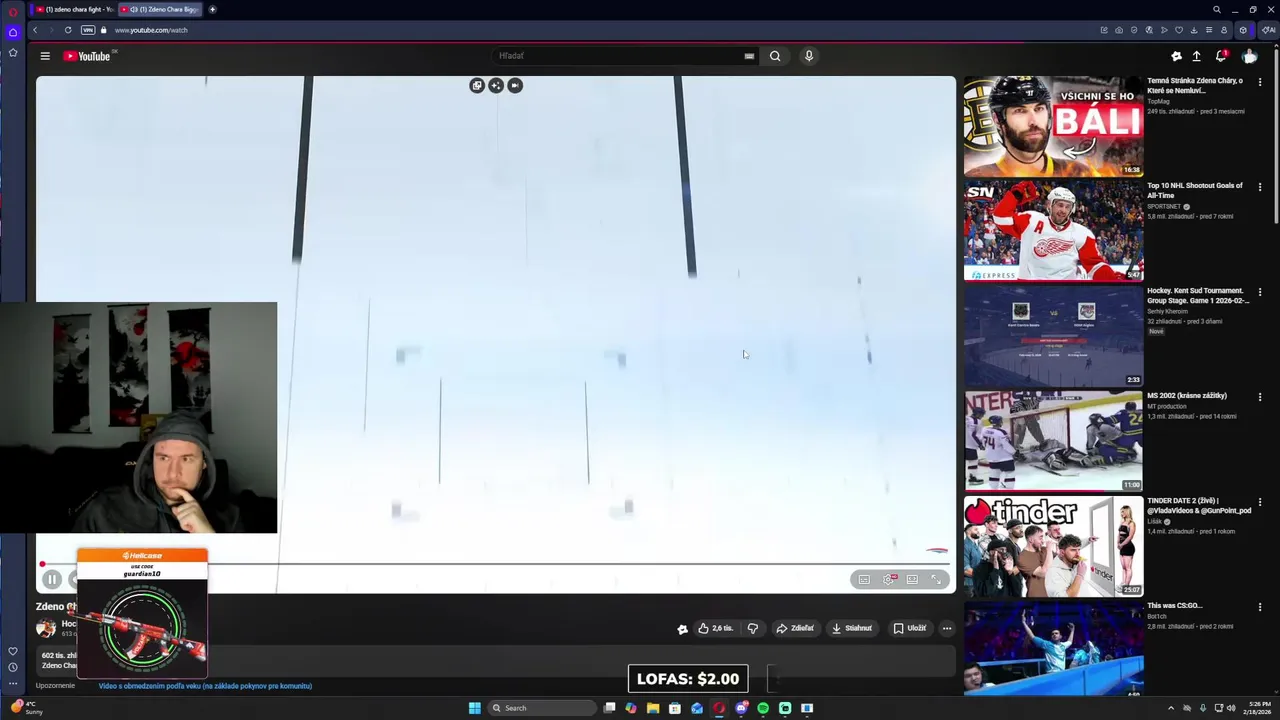Viewport: 1280px width, 720px height.
Task: Like the video (2,6 tis.)
Action: [716, 628]
